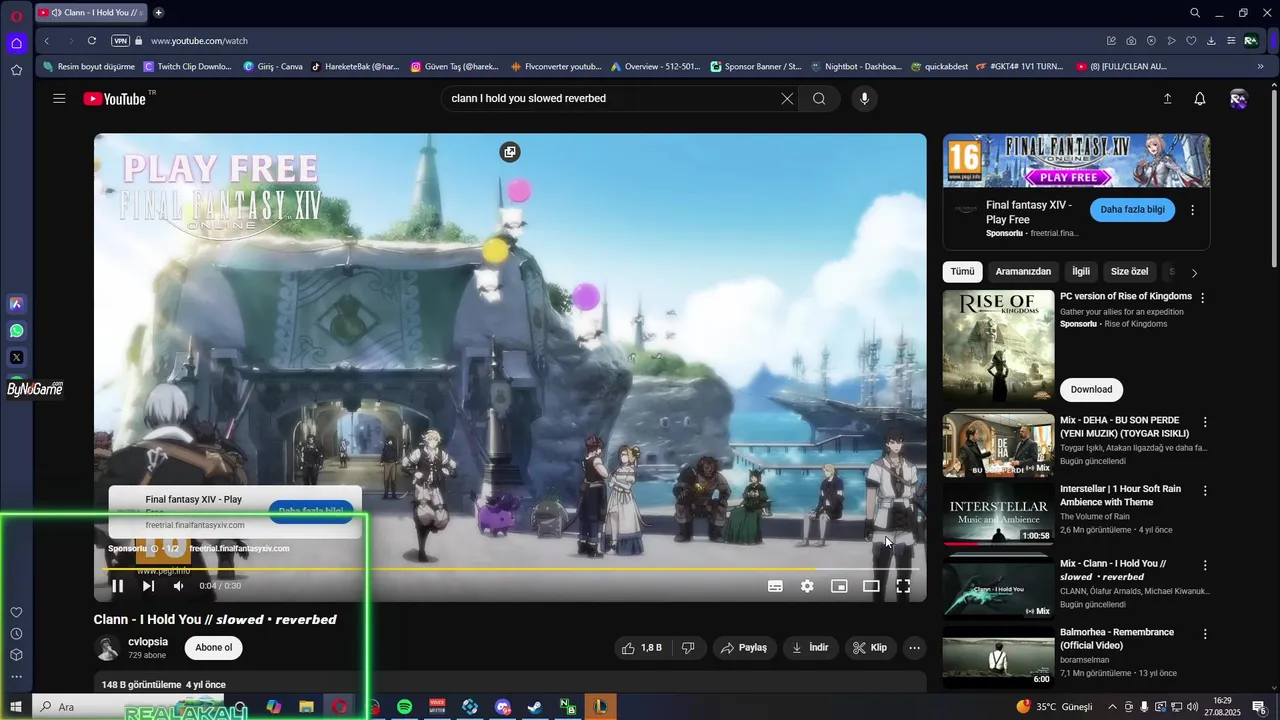Select Tümü filter chip

(962, 272)
